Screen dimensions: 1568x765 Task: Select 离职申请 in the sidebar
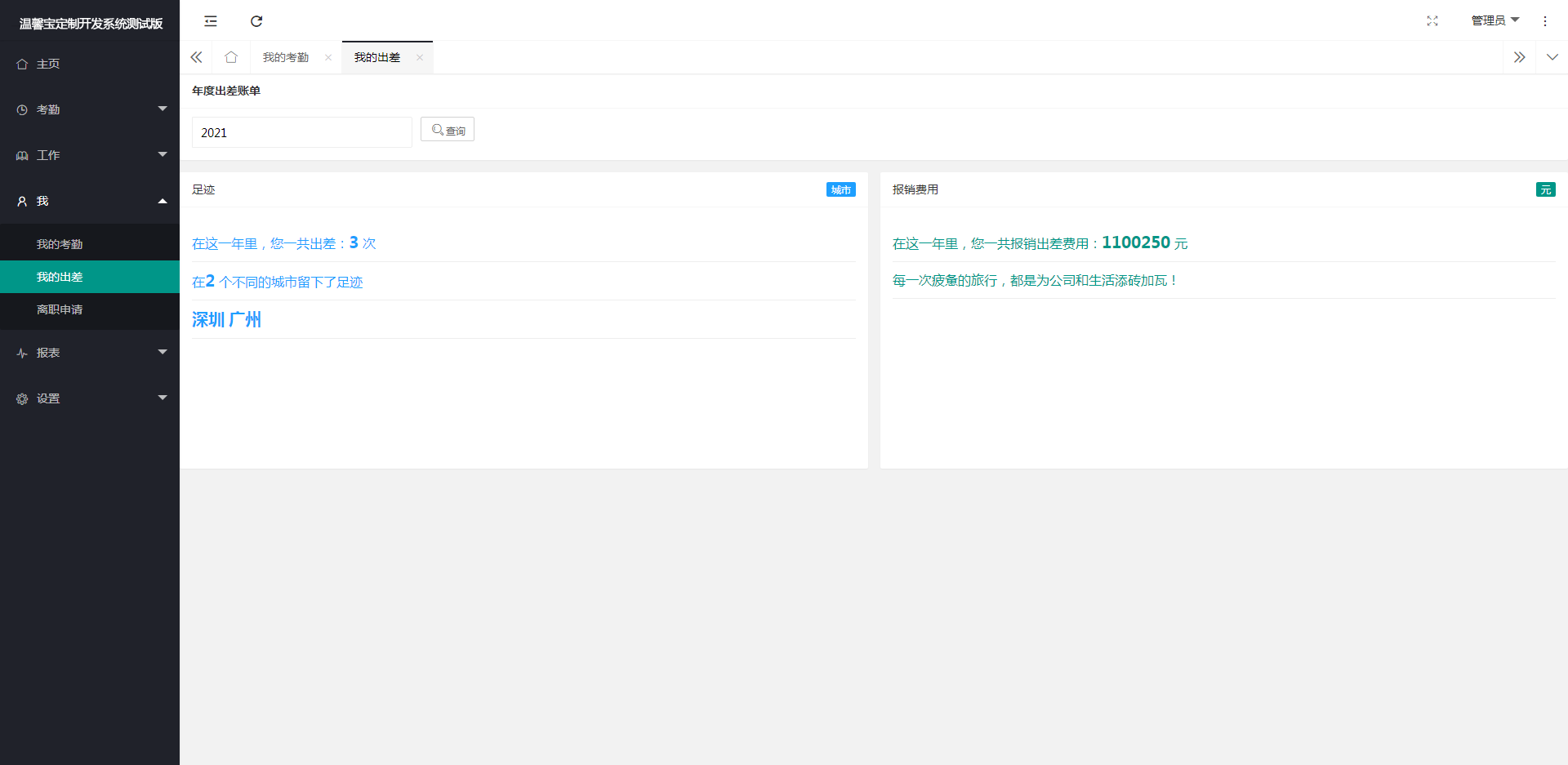tap(60, 309)
